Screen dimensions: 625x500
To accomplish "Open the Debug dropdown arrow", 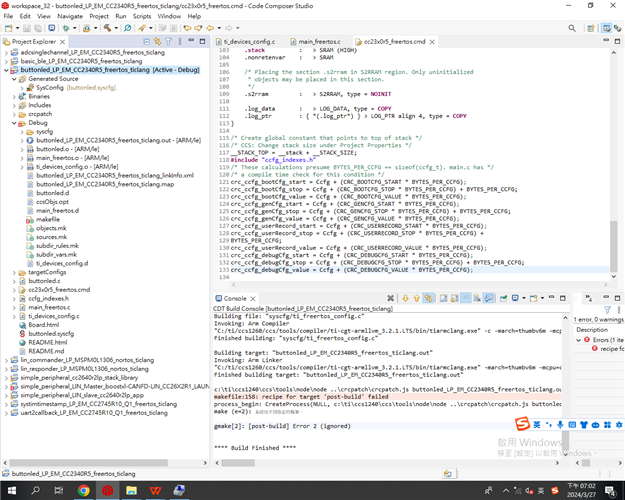I will click(x=75, y=28).
